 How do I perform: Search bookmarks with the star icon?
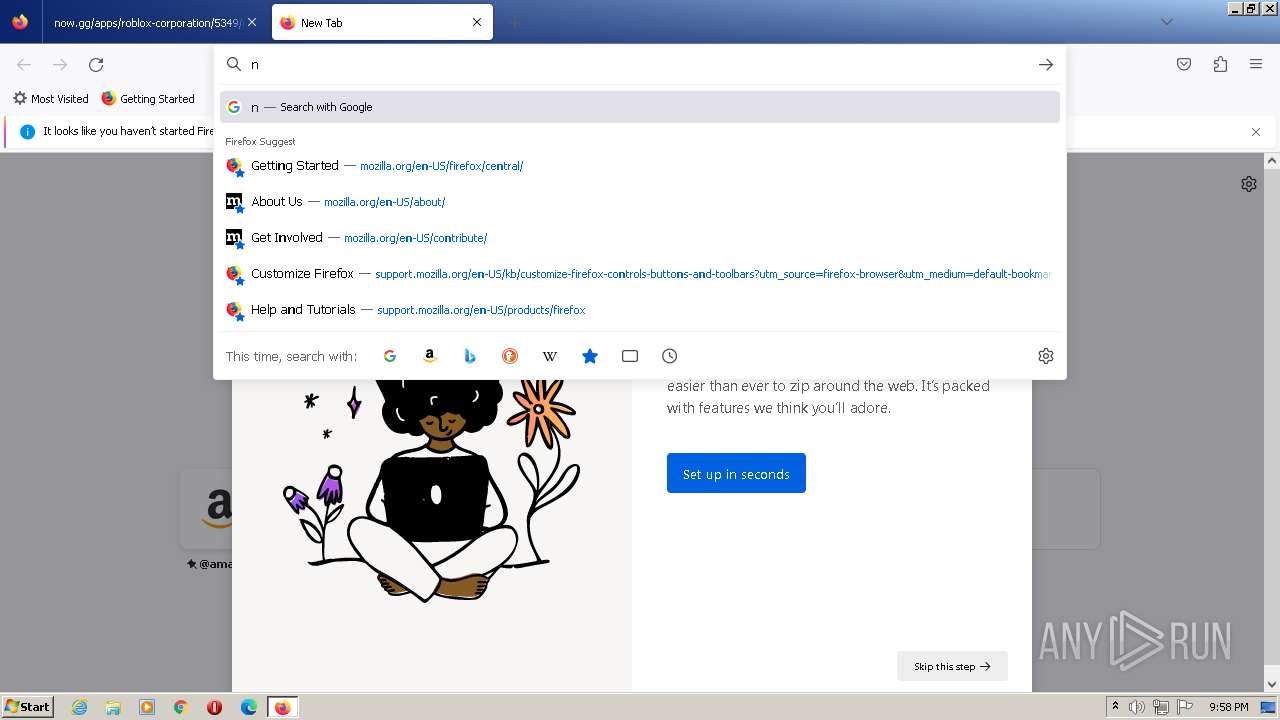click(x=590, y=356)
